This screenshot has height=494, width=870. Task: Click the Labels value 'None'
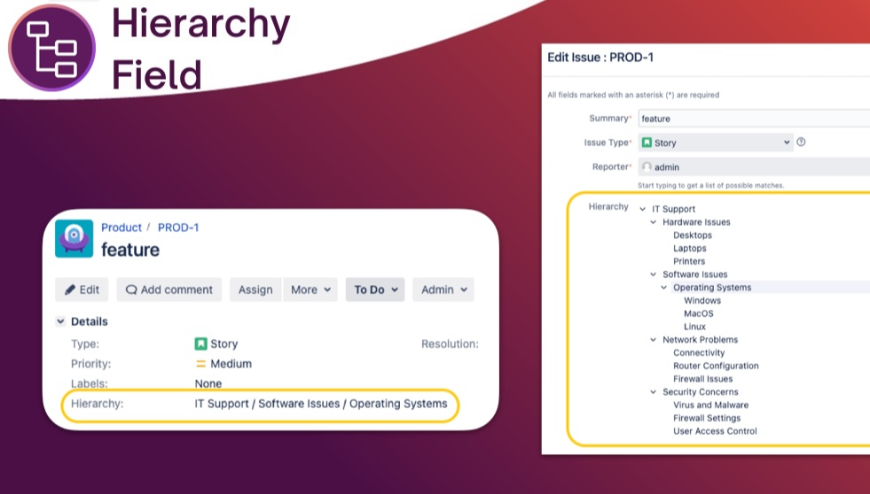(208, 384)
